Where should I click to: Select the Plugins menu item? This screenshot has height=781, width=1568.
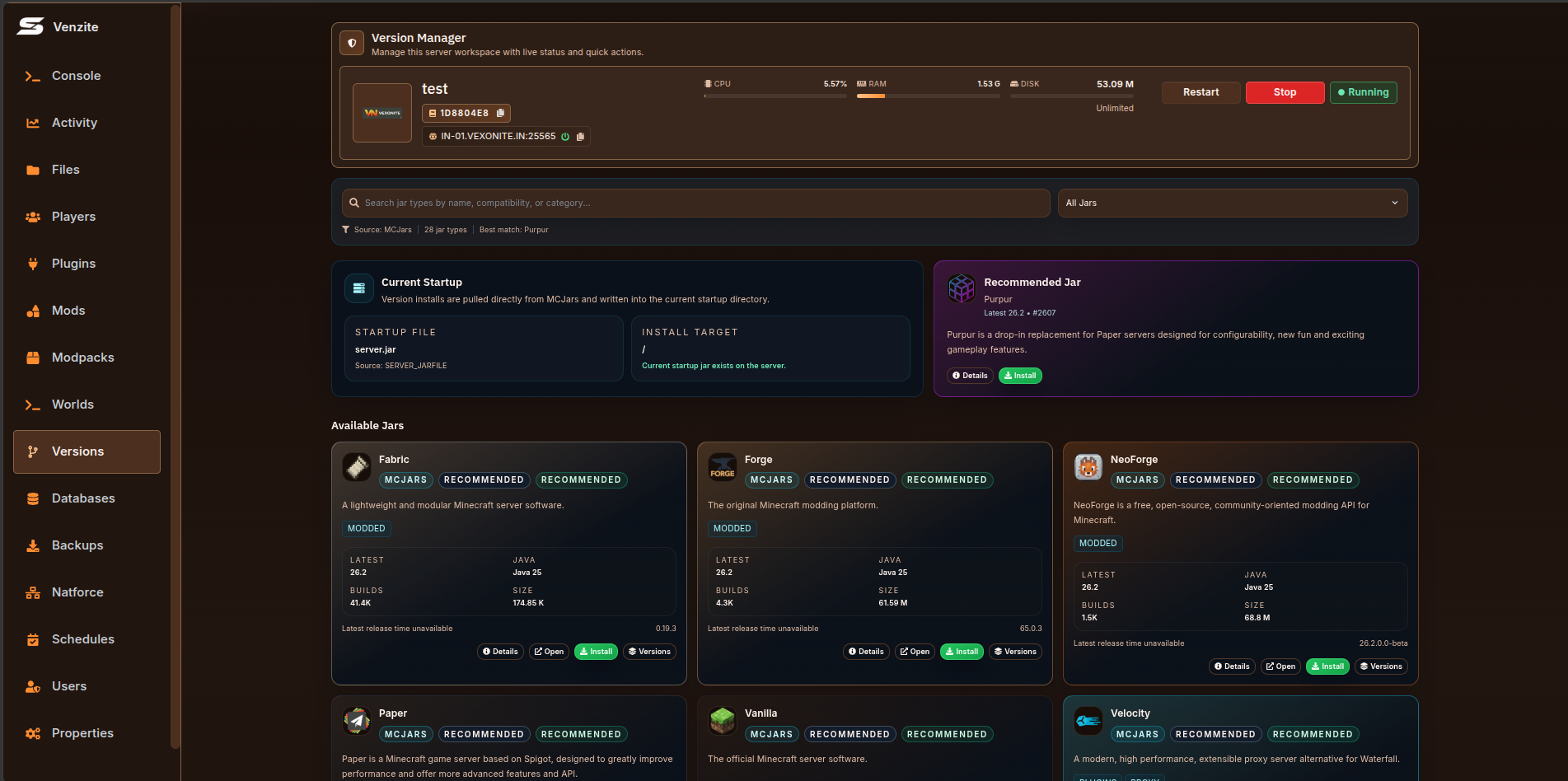pyautogui.click(x=87, y=264)
